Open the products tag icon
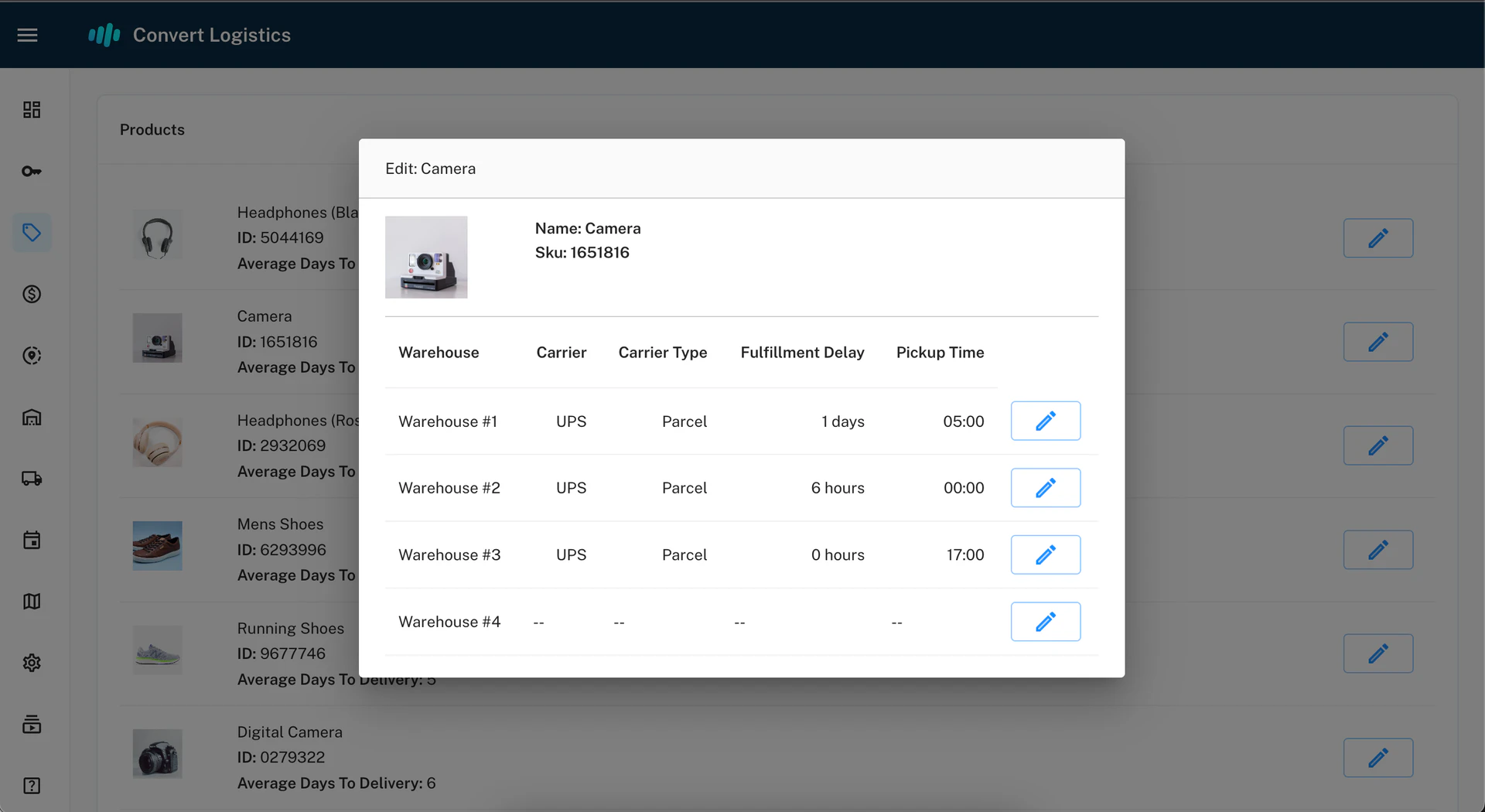This screenshot has width=1485, height=812. (x=32, y=232)
